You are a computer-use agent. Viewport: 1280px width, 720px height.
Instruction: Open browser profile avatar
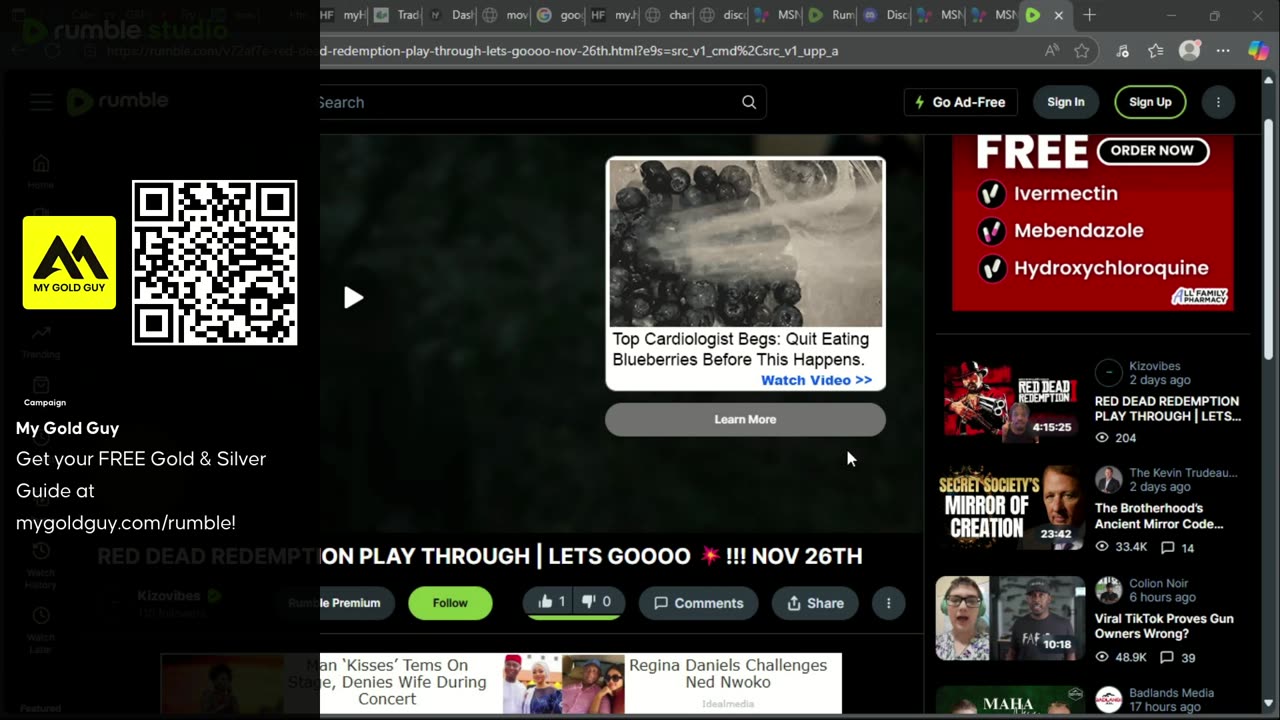pyautogui.click(x=1189, y=50)
